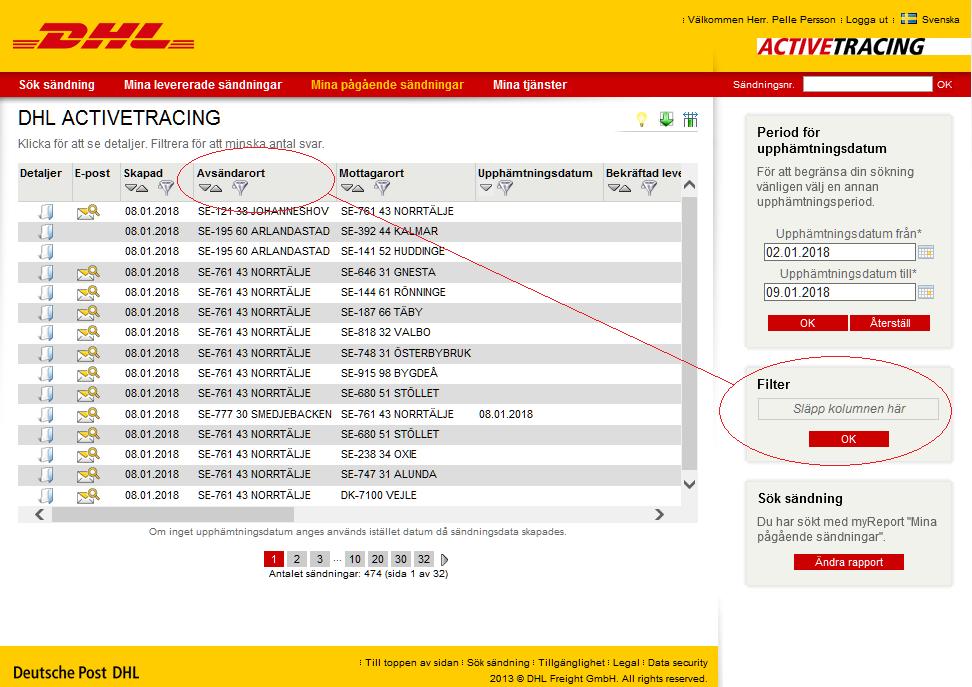This screenshot has width=972, height=687.
Task: Filter the Mottagarort column
Action: (382, 188)
